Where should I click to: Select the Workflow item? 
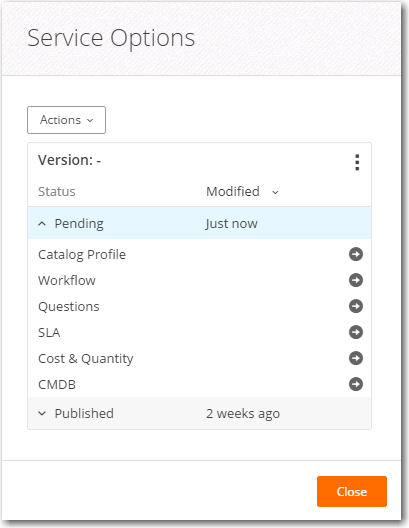coord(67,280)
